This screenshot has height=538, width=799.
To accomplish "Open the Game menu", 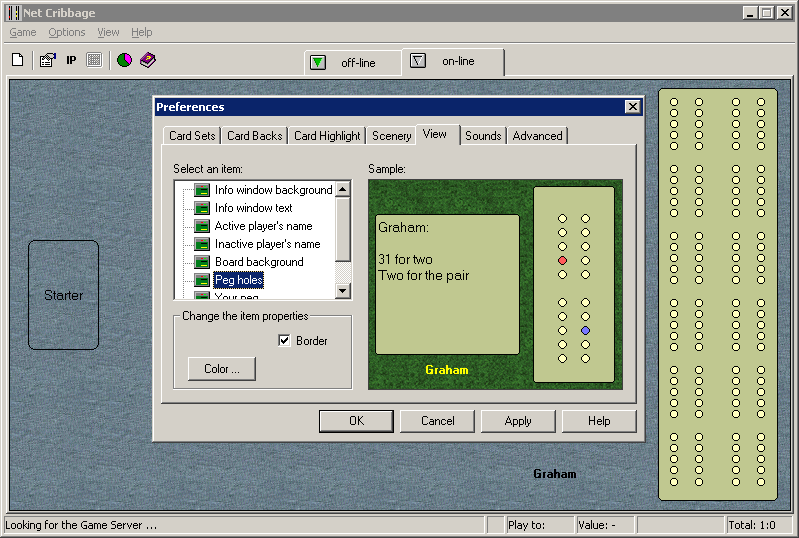I will coord(23,32).
